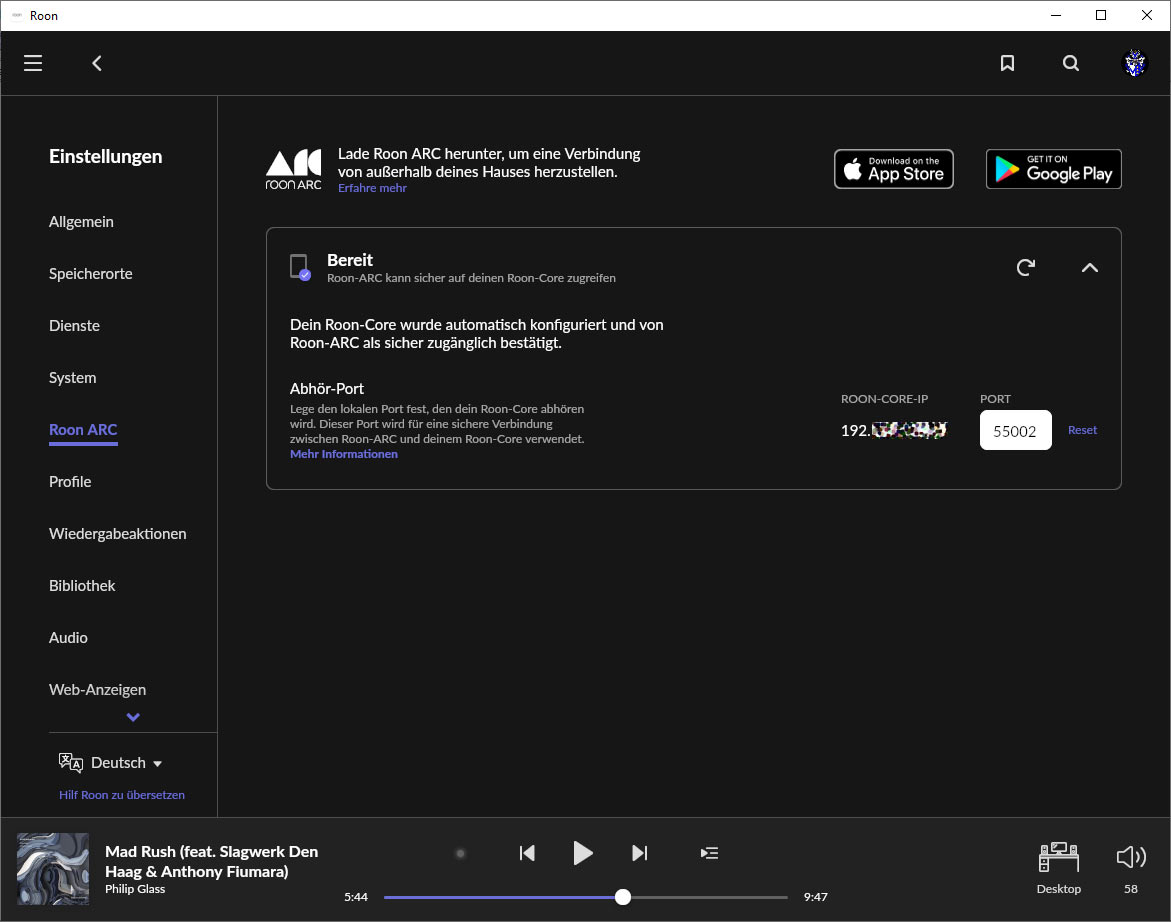Click the Einstellungen heading
Image resolution: width=1171 pixels, height=922 pixels.
tap(105, 157)
